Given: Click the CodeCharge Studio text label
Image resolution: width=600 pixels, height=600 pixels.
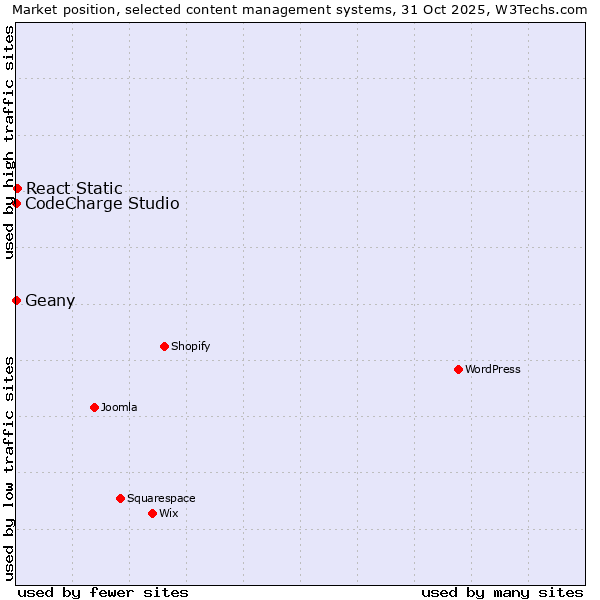Looking at the screenshot, I should click(x=102, y=204).
